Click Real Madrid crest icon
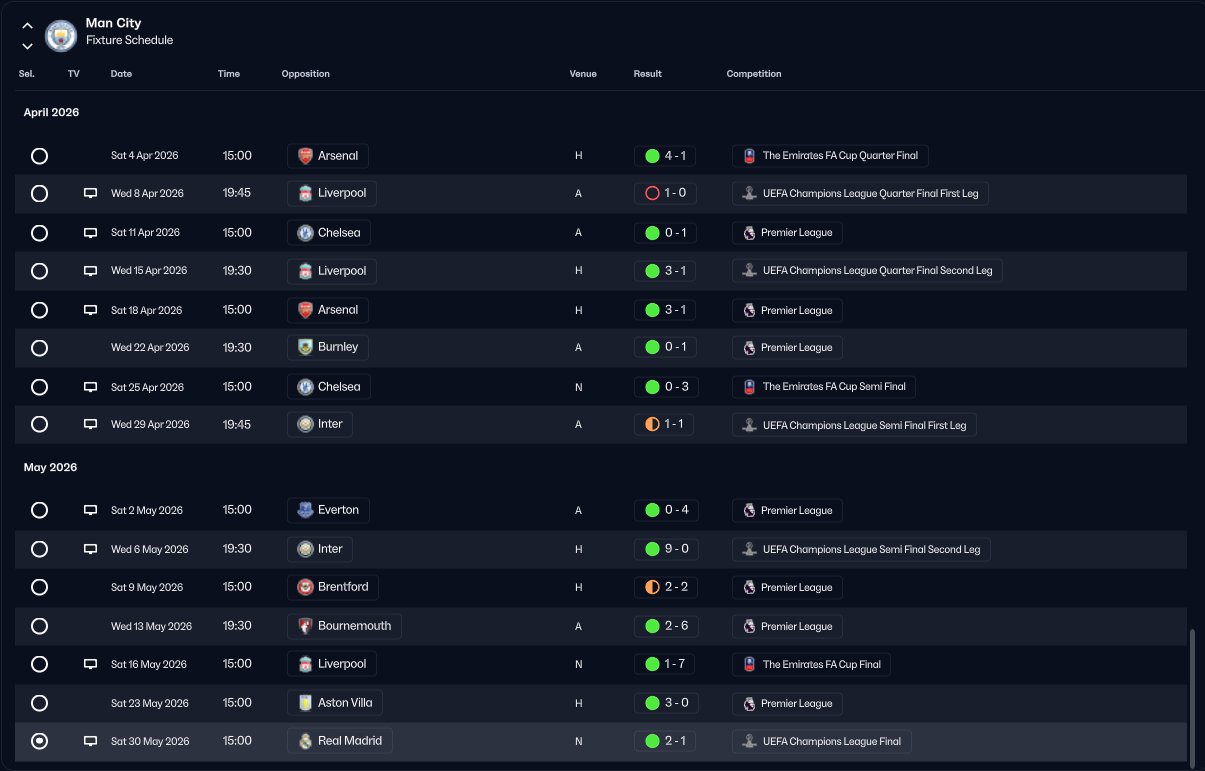This screenshot has width=1205, height=771. tap(305, 742)
